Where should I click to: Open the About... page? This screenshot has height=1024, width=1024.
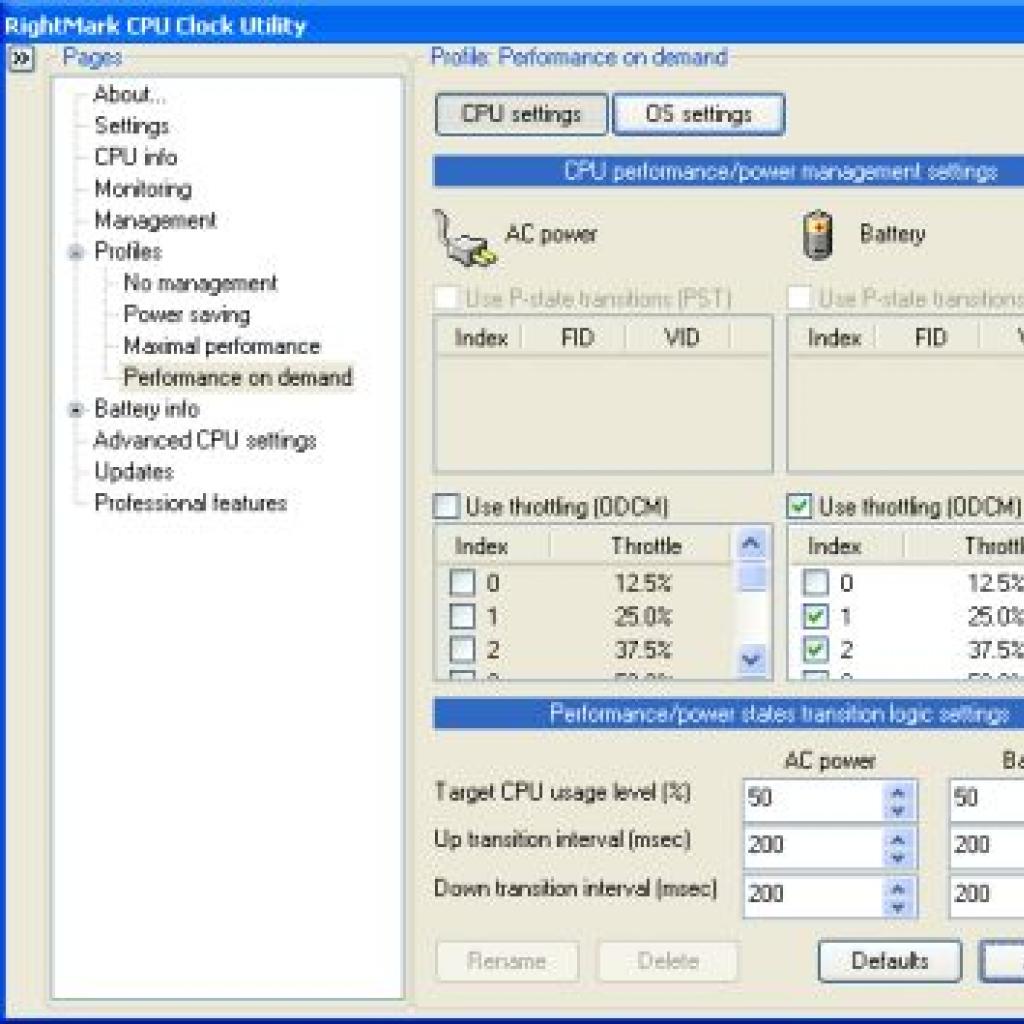tap(130, 95)
